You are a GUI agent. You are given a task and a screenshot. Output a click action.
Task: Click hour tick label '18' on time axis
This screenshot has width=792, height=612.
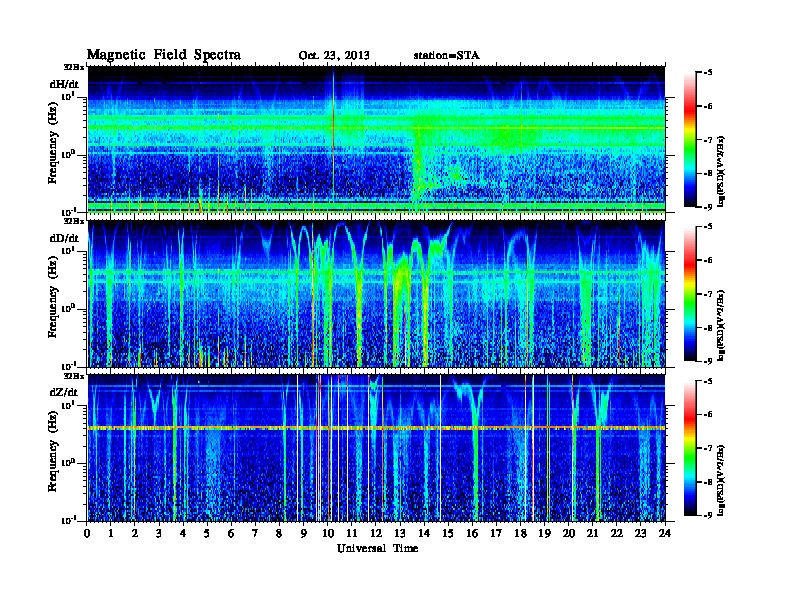520,533
